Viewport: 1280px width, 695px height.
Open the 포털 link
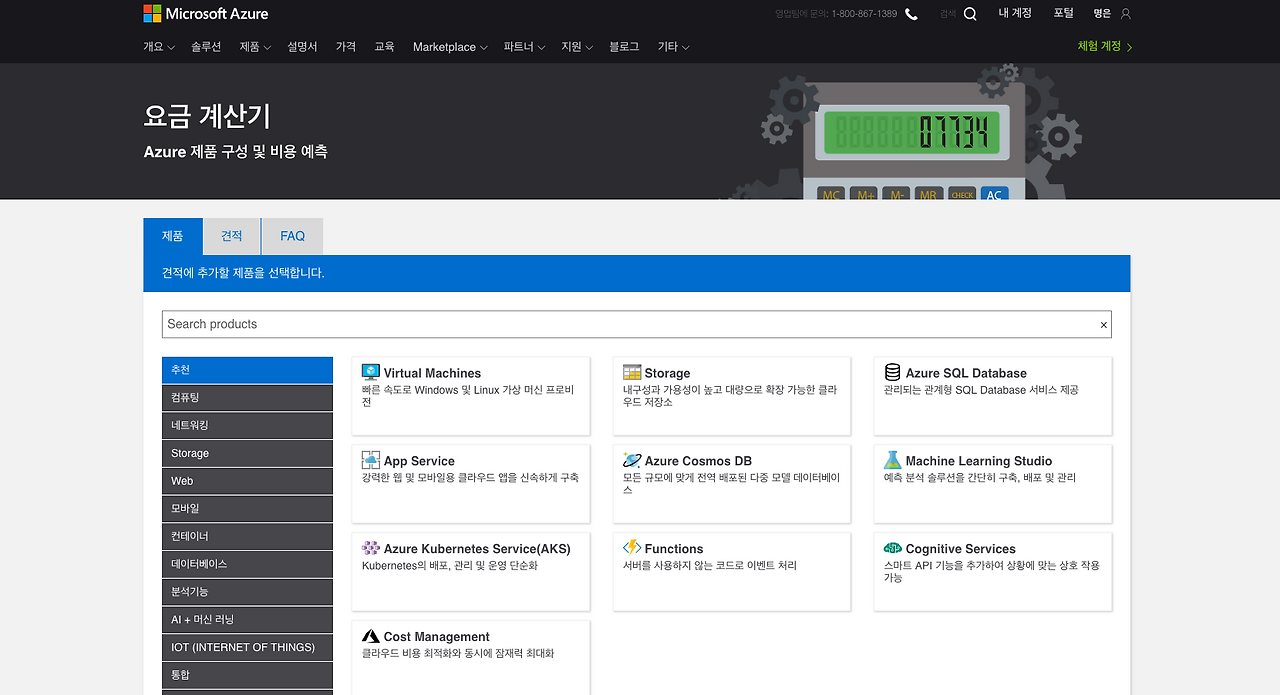point(1064,13)
